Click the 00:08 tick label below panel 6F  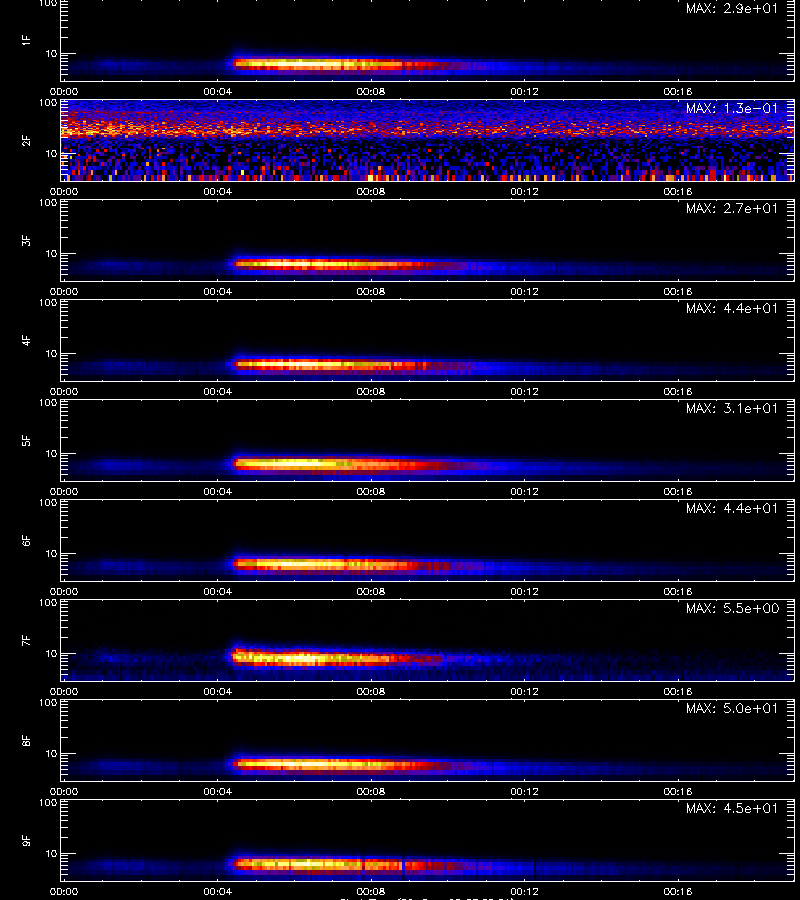tap(371, 591)
